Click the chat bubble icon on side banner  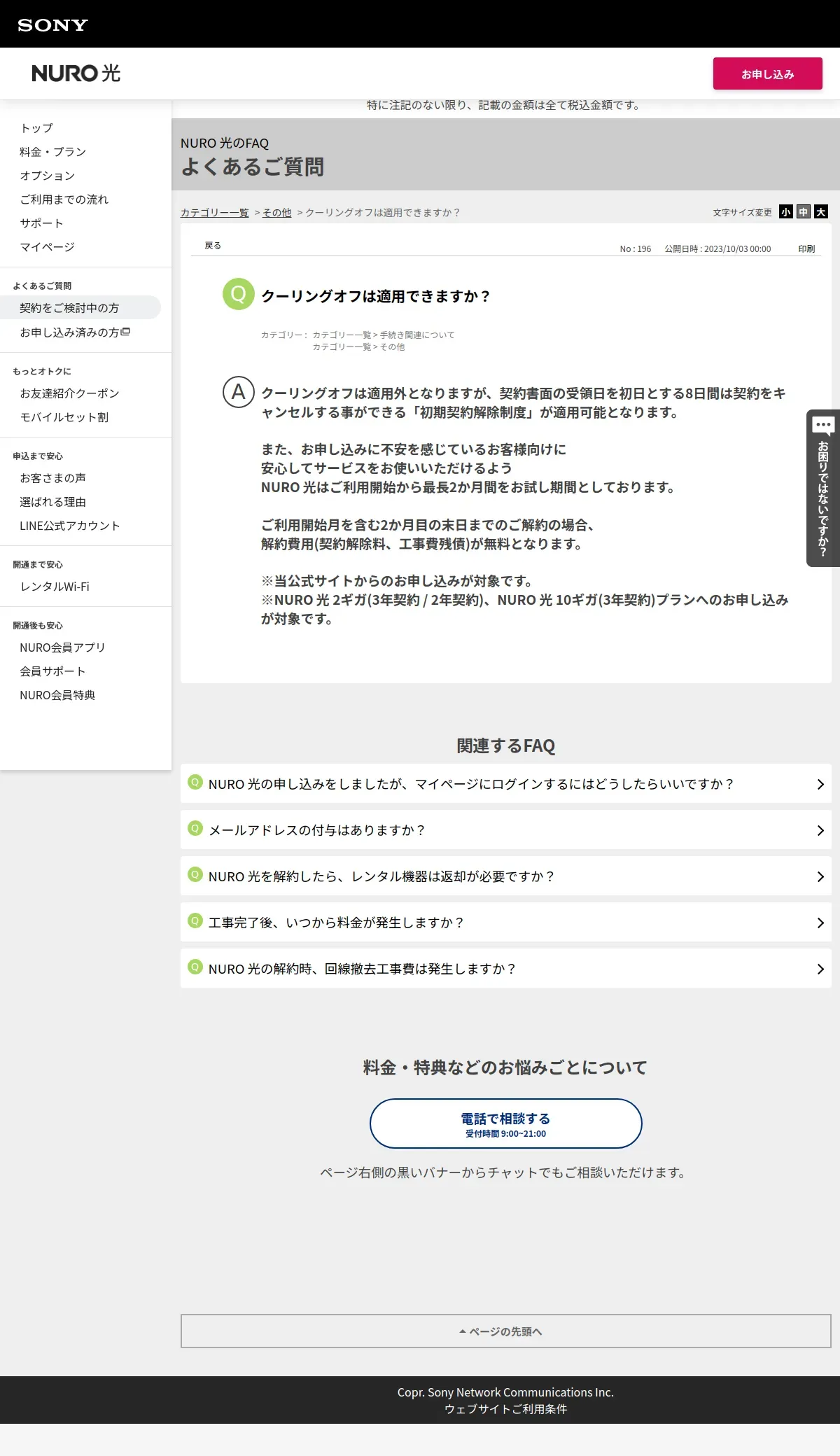[x=823, y=425]
